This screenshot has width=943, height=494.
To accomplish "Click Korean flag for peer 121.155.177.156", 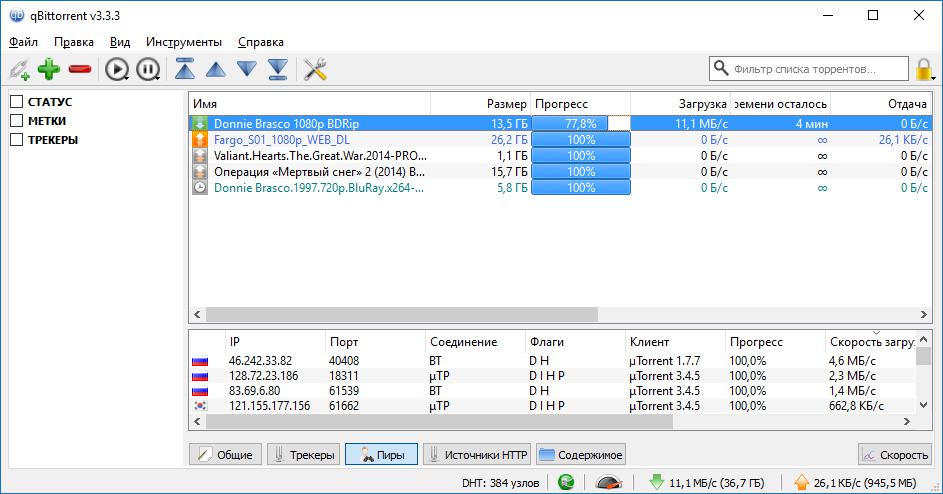I will pos(200,406).
